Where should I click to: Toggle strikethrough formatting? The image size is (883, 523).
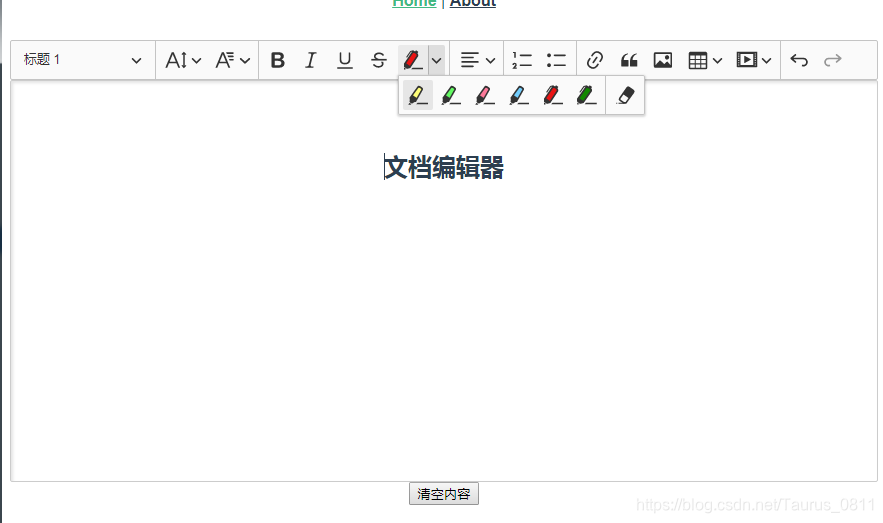378,60
